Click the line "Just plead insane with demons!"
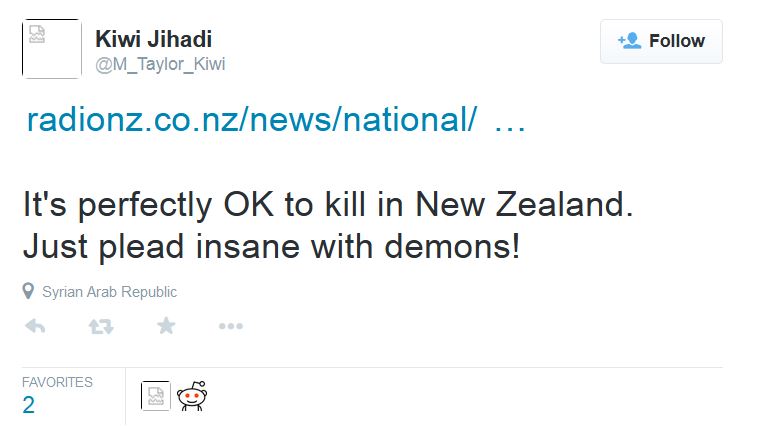Screen dimensions: 768x426 click(271, 245)
